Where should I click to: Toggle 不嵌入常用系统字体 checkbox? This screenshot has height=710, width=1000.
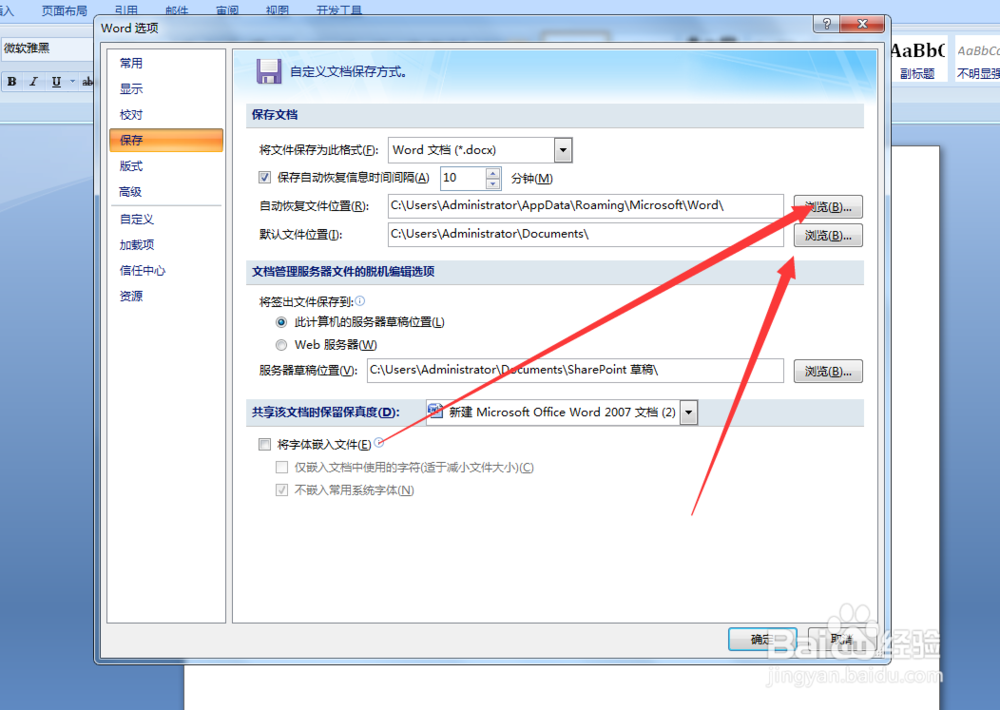coord(282,491)
